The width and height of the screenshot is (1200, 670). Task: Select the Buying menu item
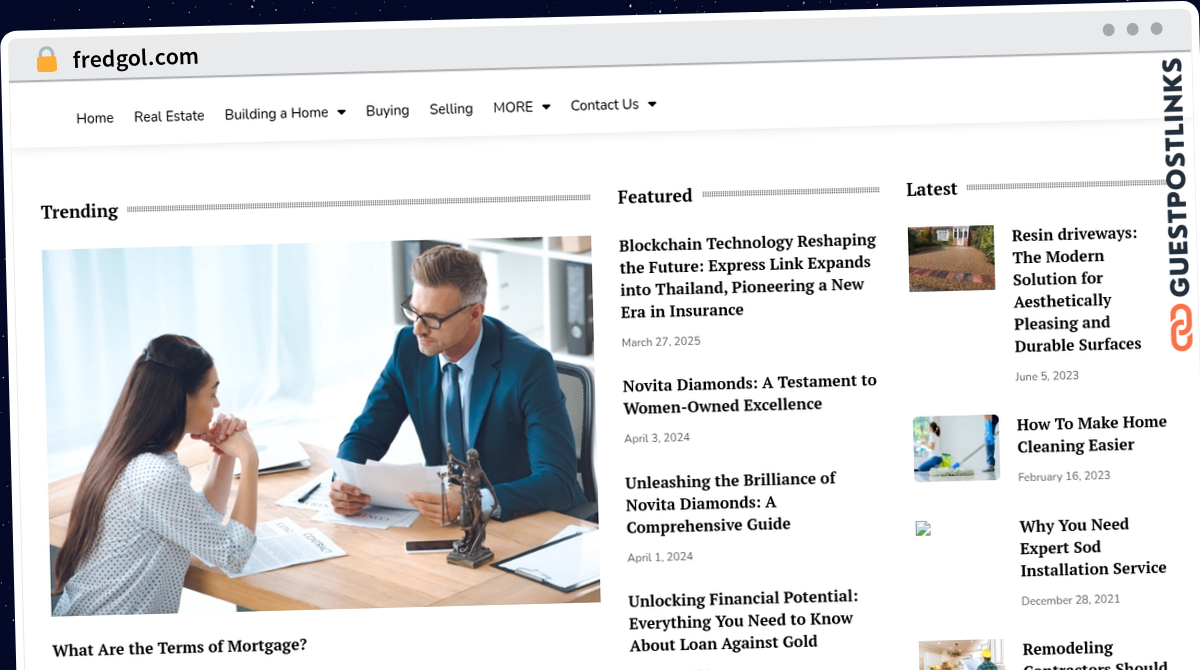pos(387,110)
